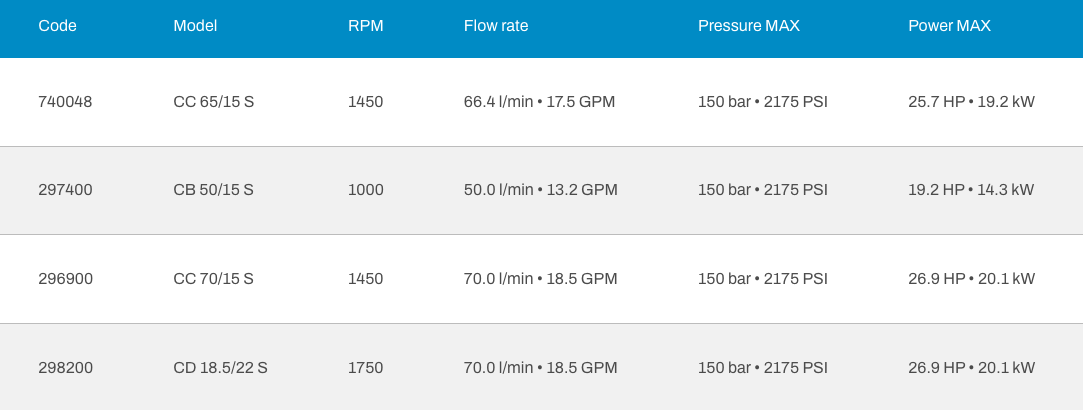Select the 1750 RPM cell
This screenshot has height=410, width=1083.
tap(366, 368)
